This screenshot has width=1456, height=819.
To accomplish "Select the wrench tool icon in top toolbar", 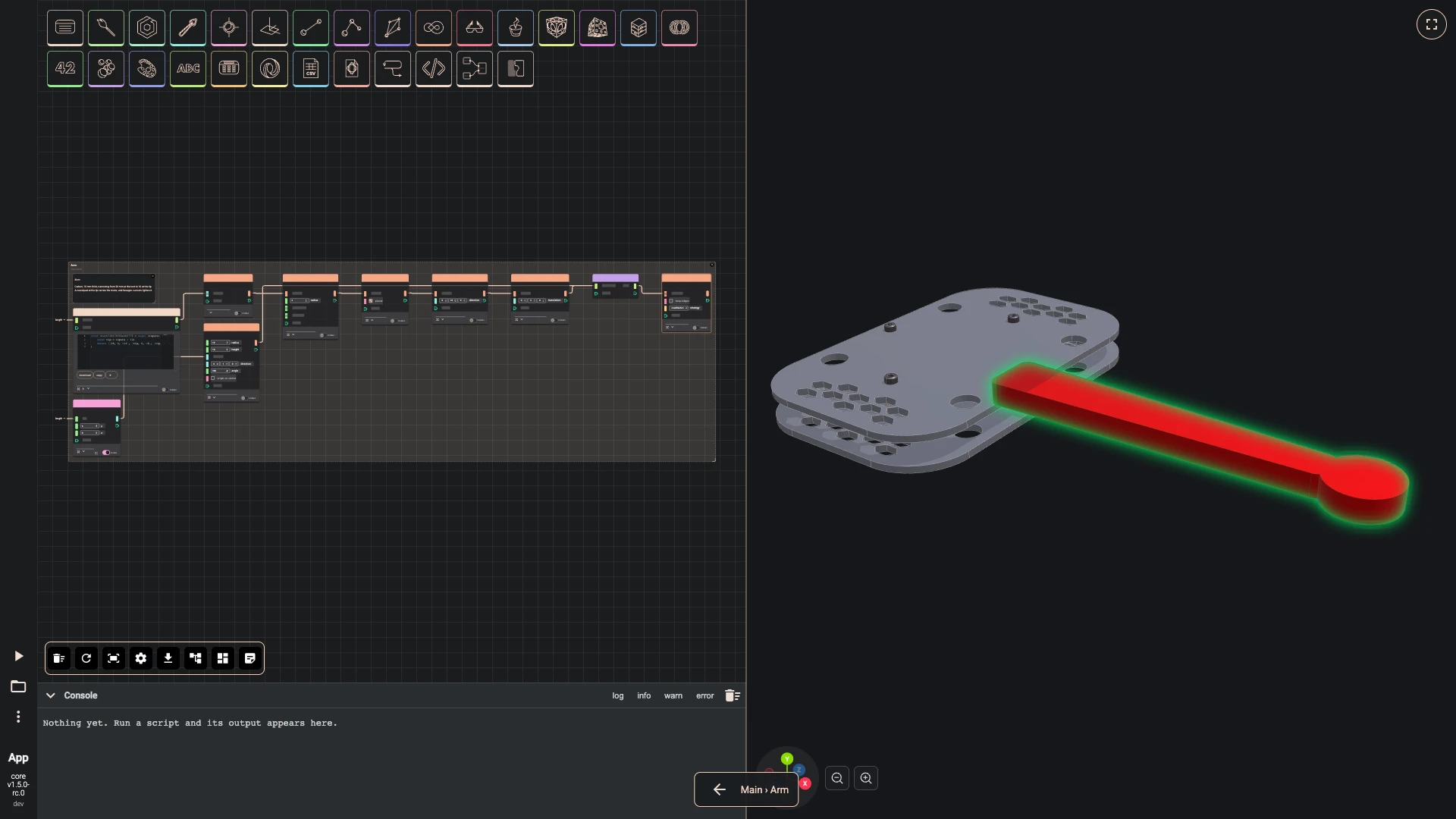I will [x=106, y=28].
